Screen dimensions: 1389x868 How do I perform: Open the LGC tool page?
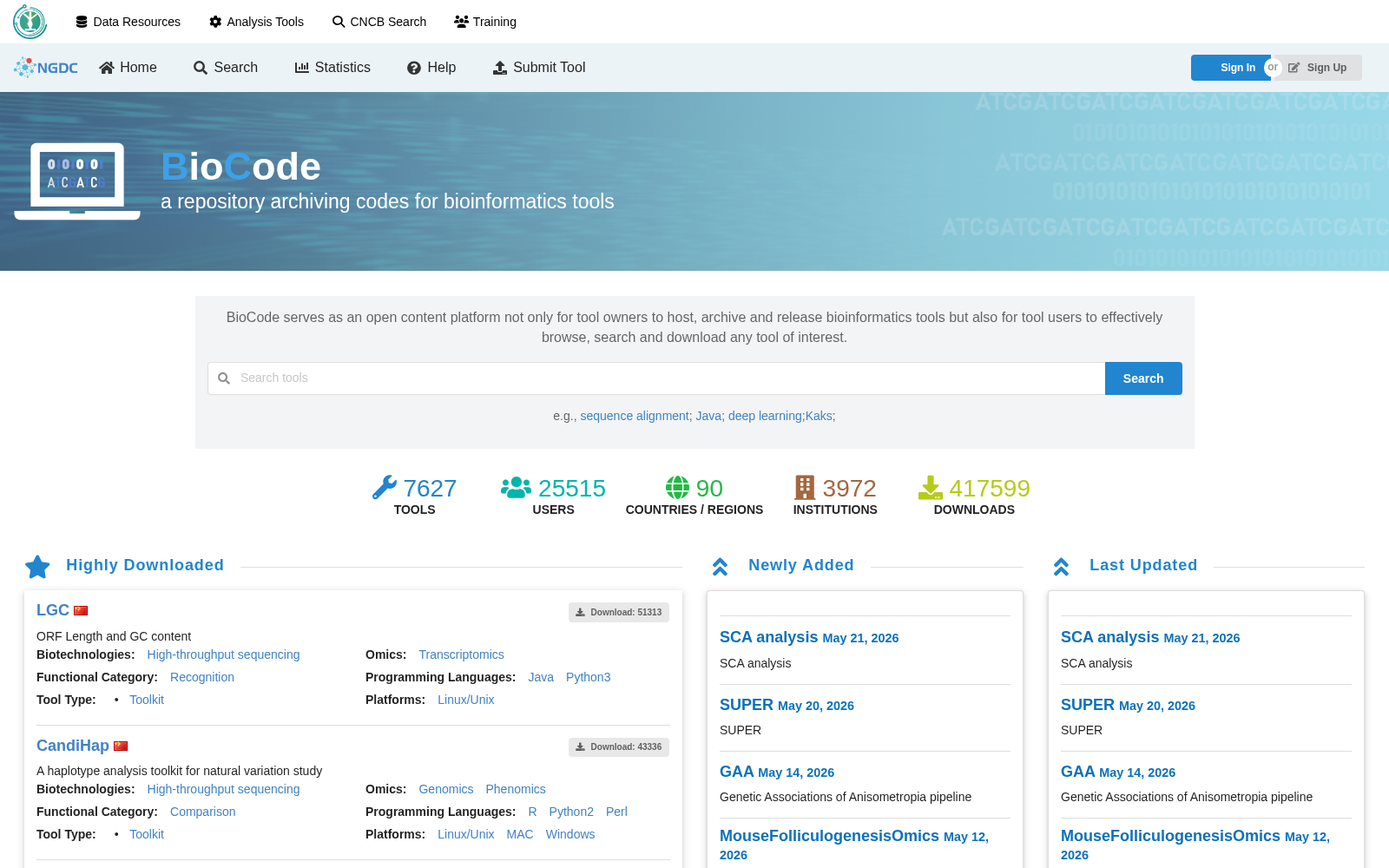point(53,610)
